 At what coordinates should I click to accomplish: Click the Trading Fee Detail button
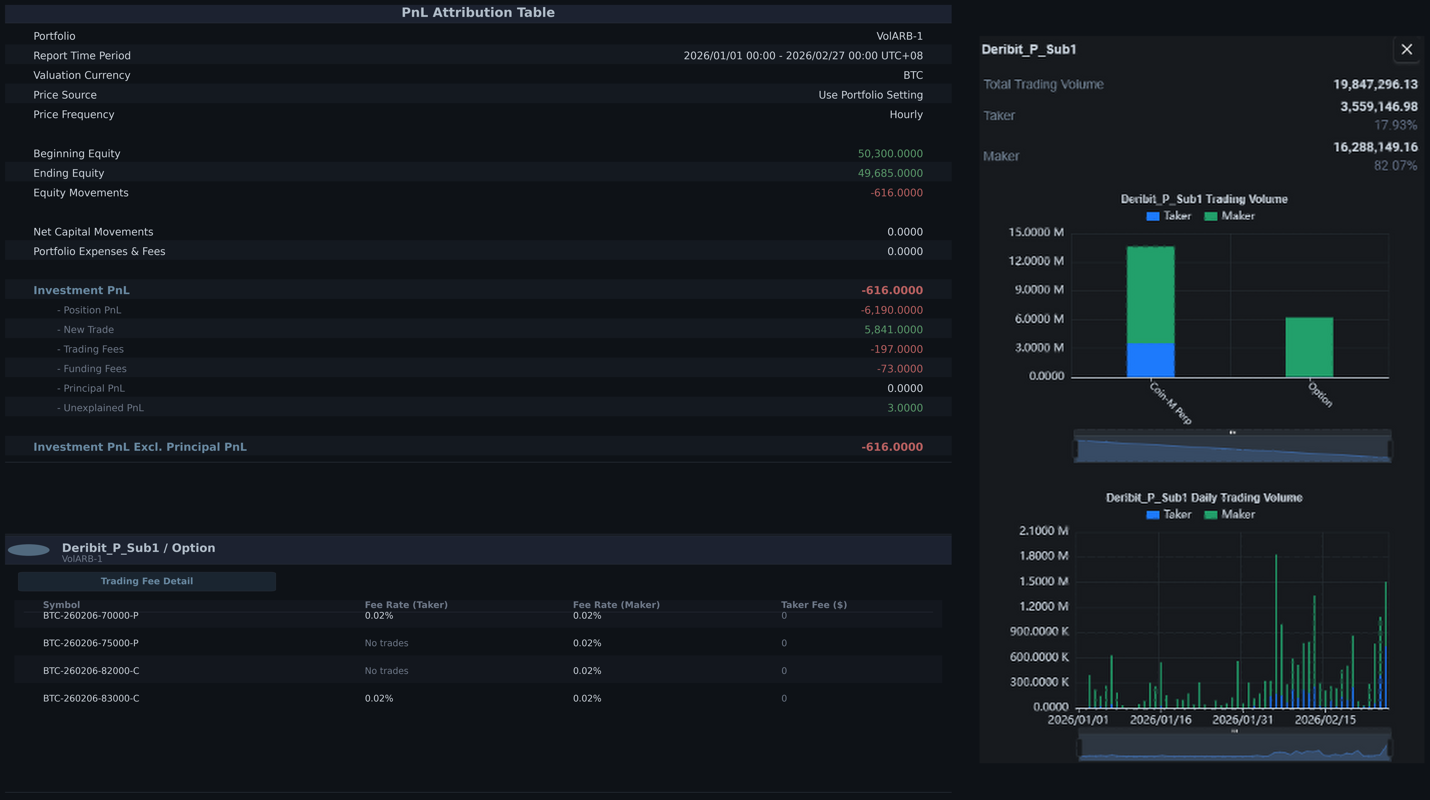point(147,581)
